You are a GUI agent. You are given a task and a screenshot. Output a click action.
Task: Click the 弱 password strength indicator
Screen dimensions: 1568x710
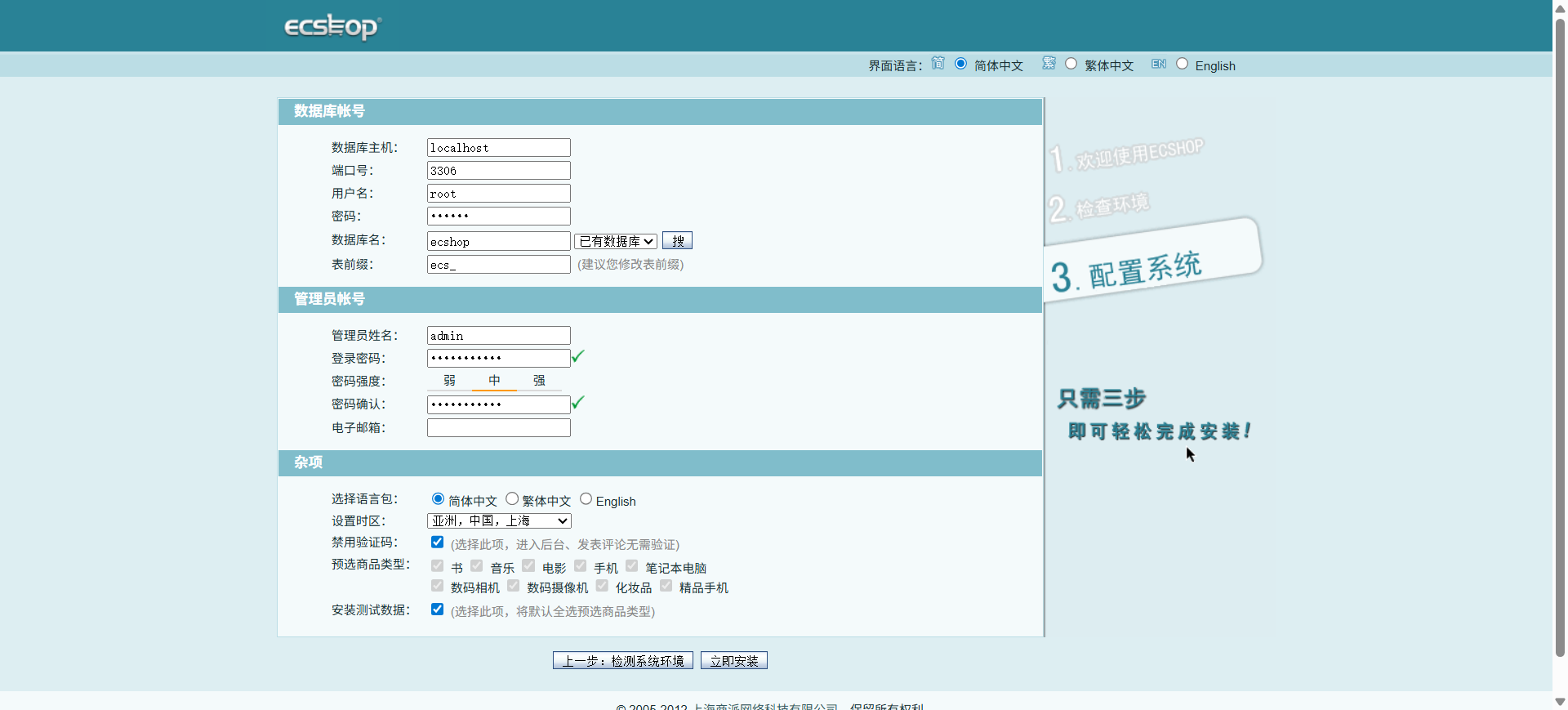click(449, 381)
